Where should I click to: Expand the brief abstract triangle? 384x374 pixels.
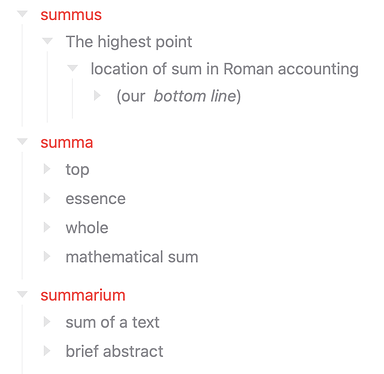click(x=47, y=351)
